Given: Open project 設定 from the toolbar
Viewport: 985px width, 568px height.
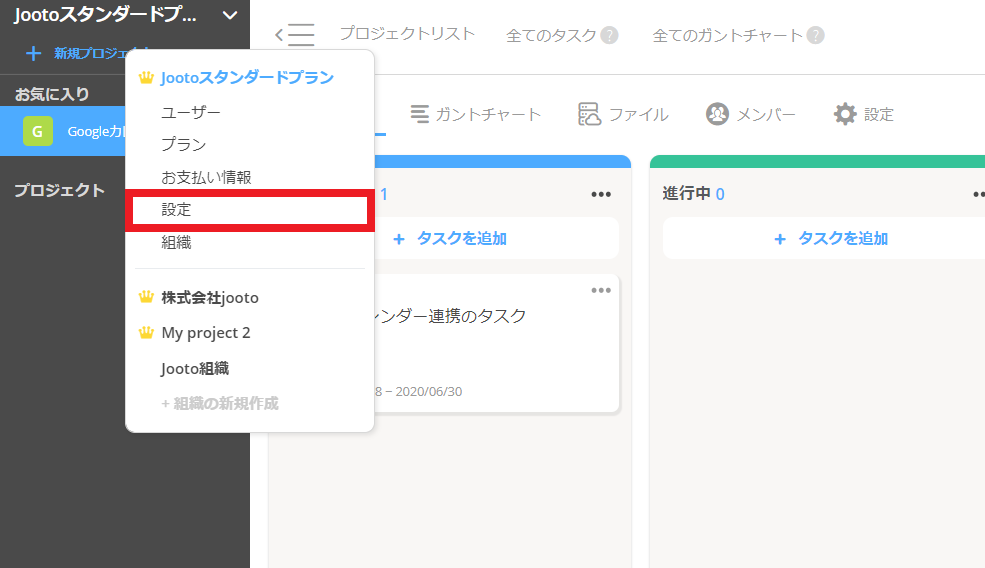Looking at the screenshot, I should tap(878, 114).
